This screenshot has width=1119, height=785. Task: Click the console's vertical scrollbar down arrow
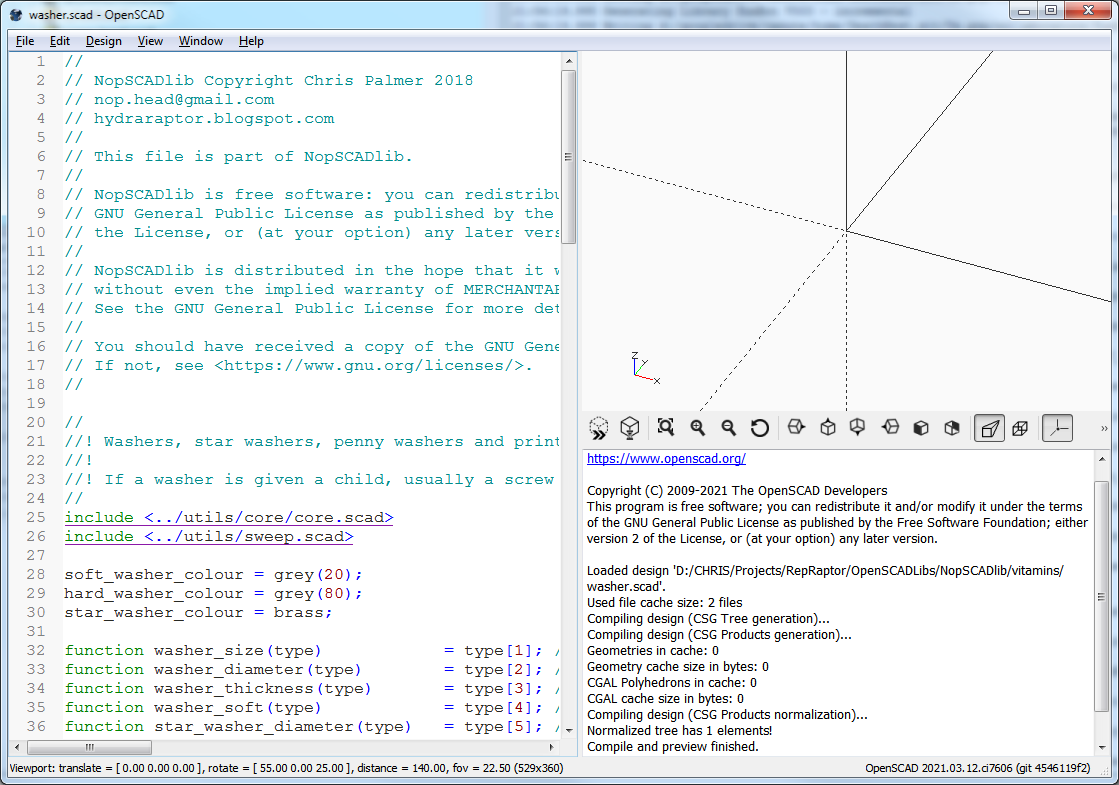pyautogui.click(x=1102, y=747)
